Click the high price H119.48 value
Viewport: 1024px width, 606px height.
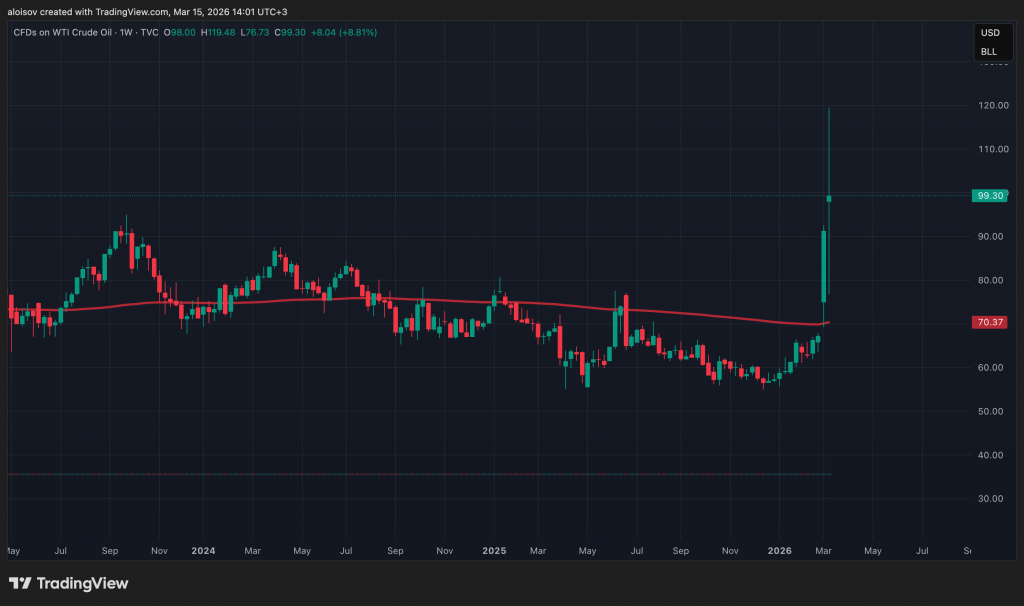click(218, 32)
